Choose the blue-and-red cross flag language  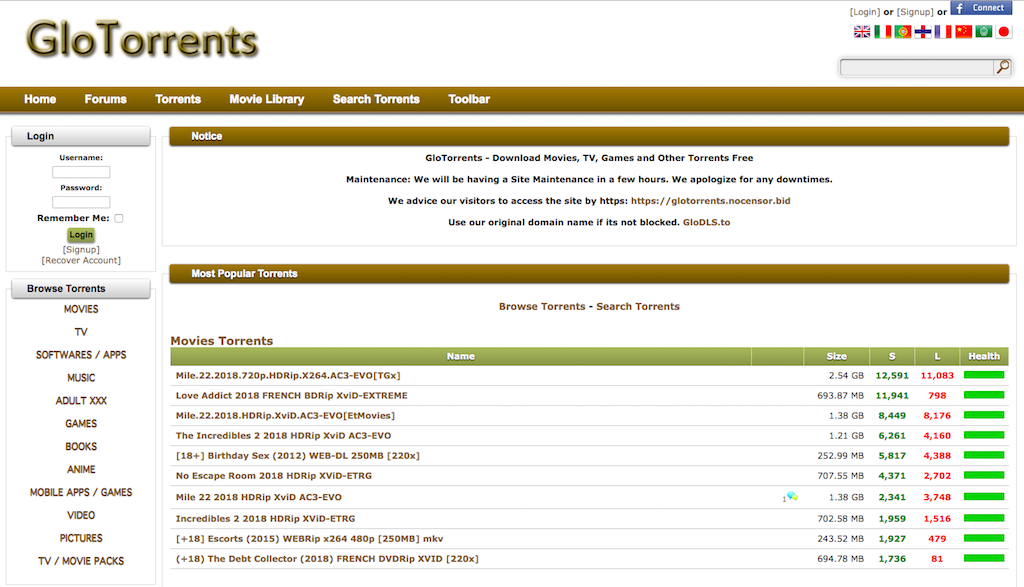[923, 31]
